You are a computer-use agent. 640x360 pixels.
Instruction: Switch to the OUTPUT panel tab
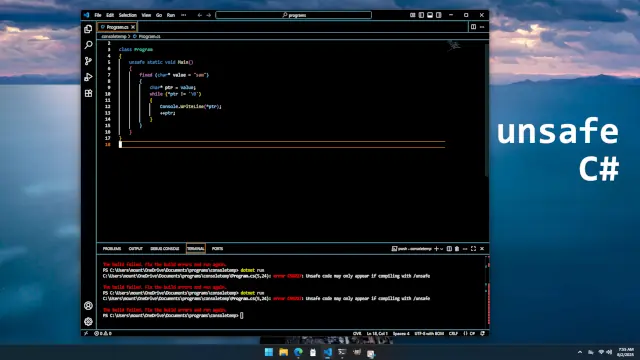[136, 249]
